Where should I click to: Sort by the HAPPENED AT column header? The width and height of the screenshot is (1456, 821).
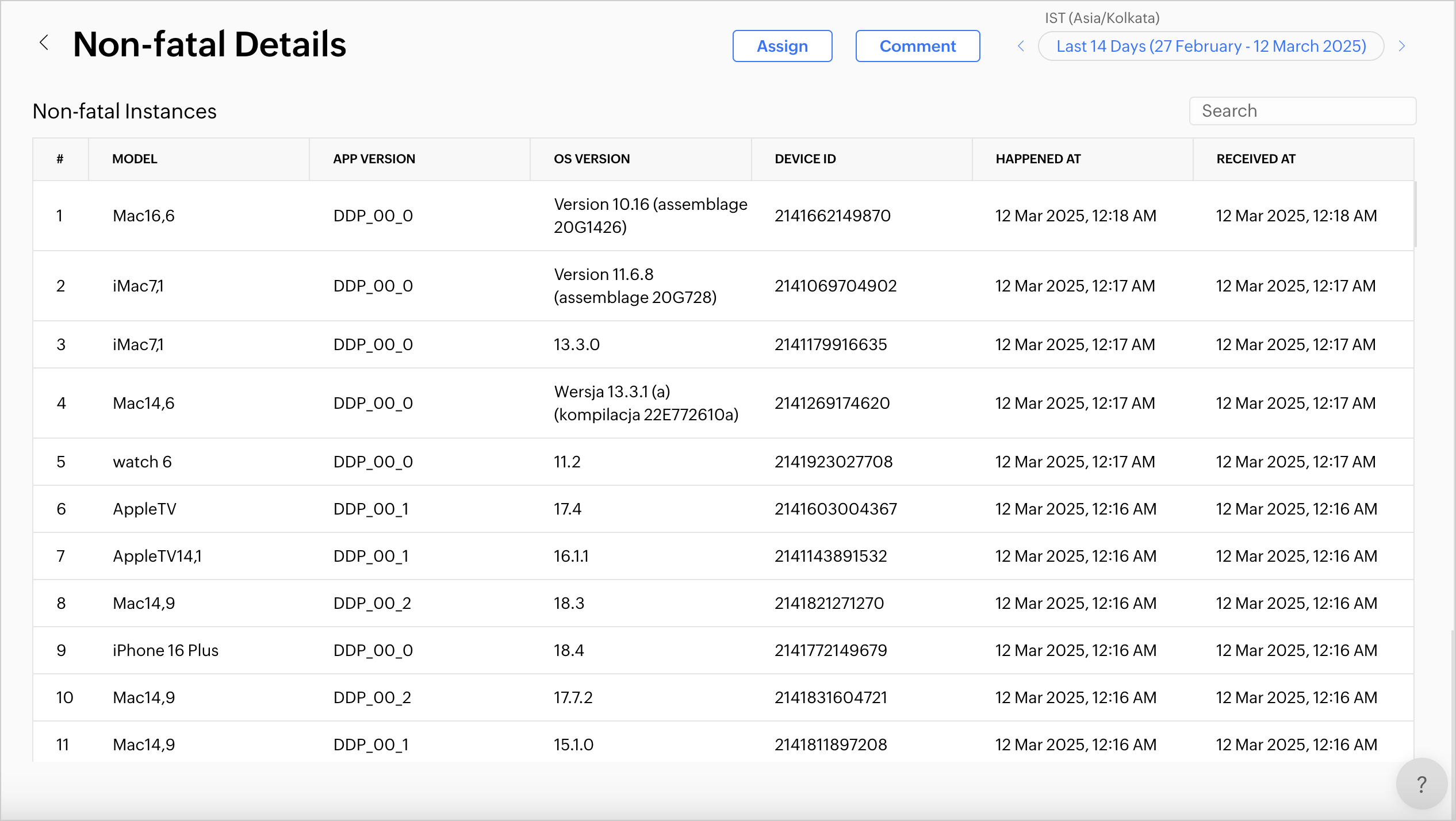point(1038,159)
